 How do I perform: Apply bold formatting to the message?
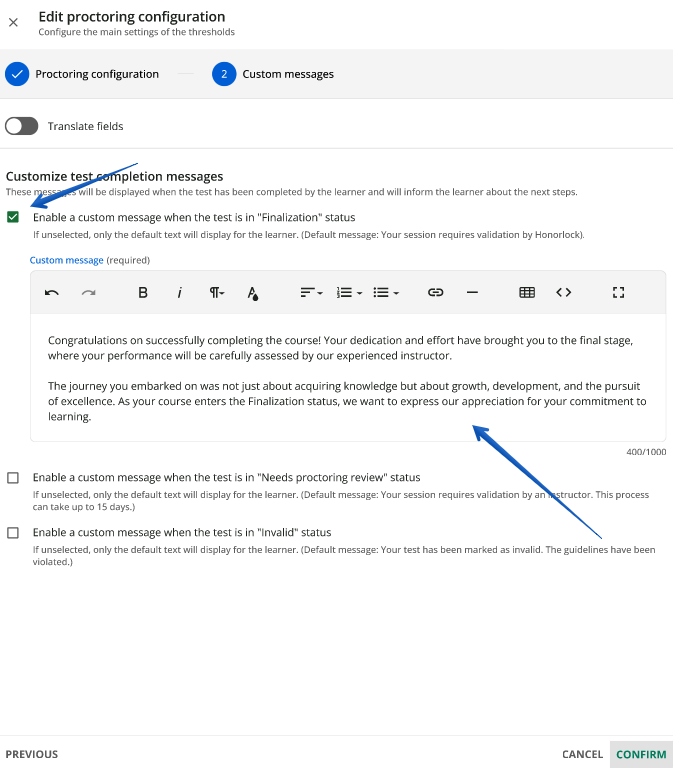[x=143, y=293]
